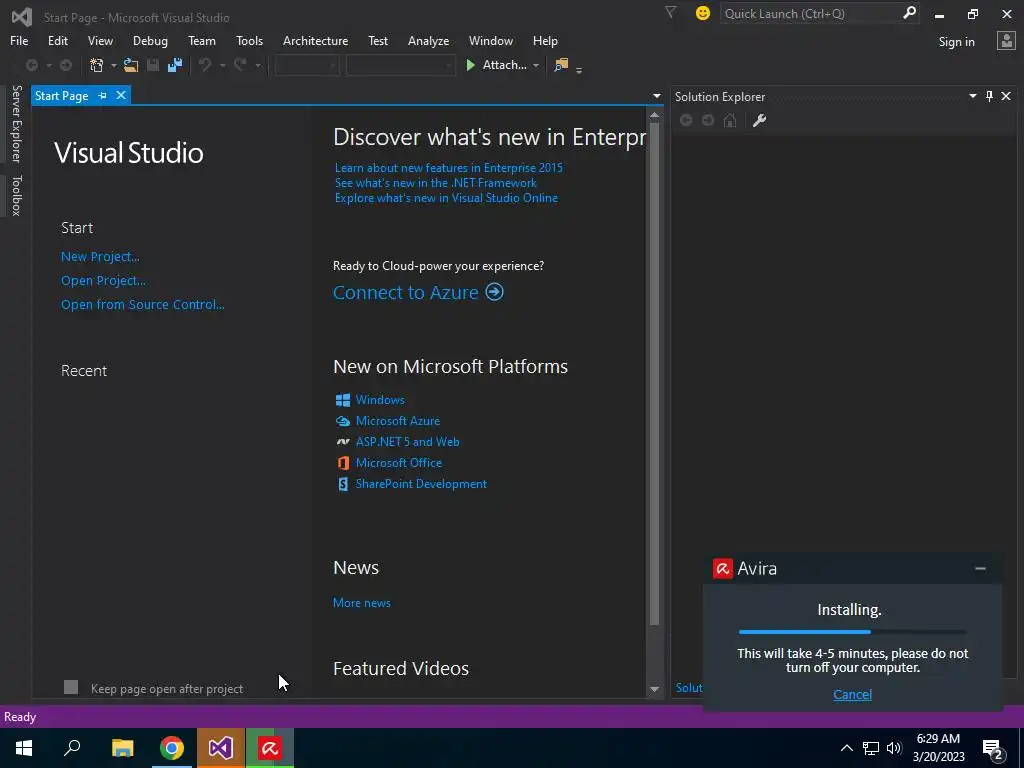Click the taskbar search magnifier
The width and height of the screenshot is (1024, 768).
[x=72, y=748]
